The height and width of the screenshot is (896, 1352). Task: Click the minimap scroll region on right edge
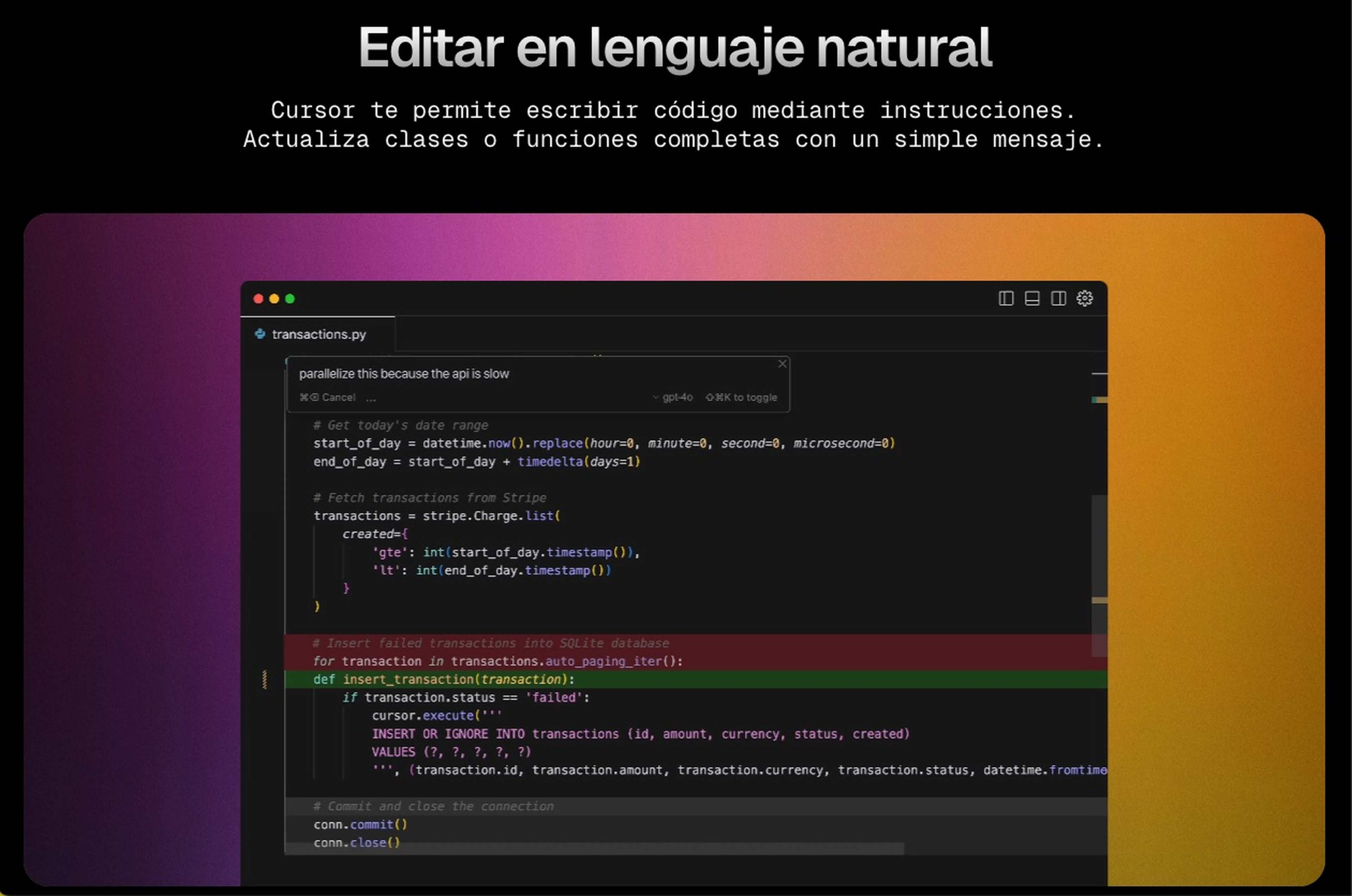[x=1099, y=575]
